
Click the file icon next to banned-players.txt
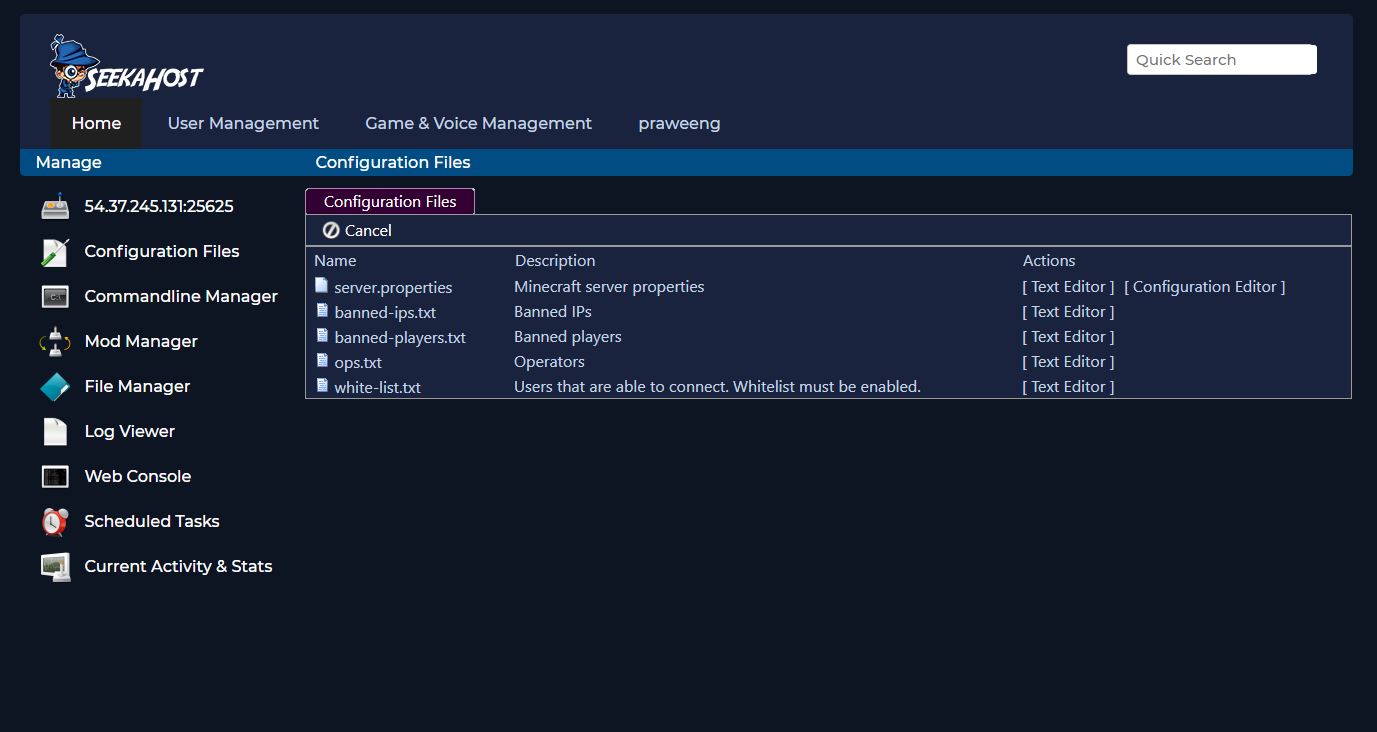point(322,336)
